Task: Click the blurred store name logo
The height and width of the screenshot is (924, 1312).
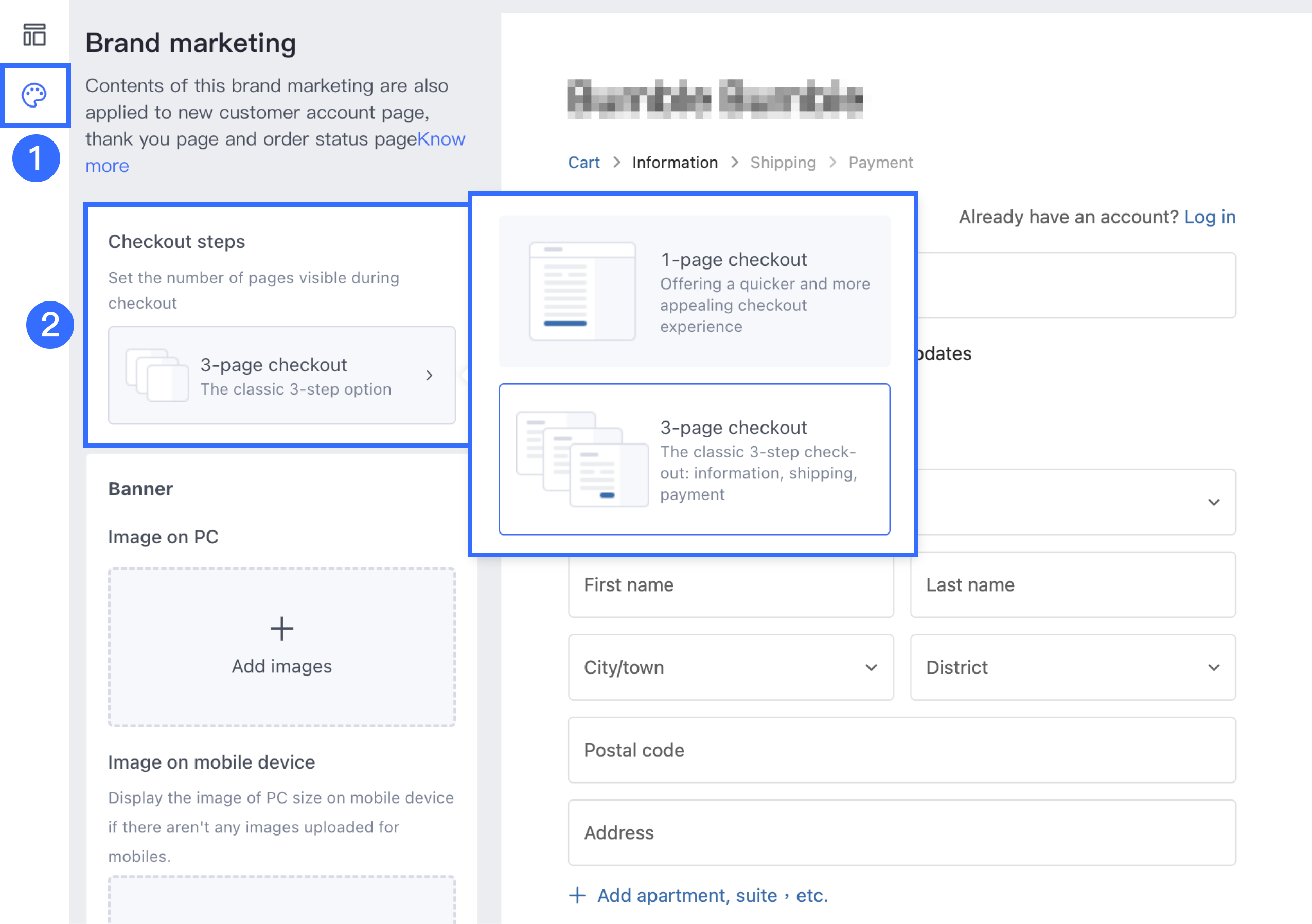Action: click(x=715, y=99)
